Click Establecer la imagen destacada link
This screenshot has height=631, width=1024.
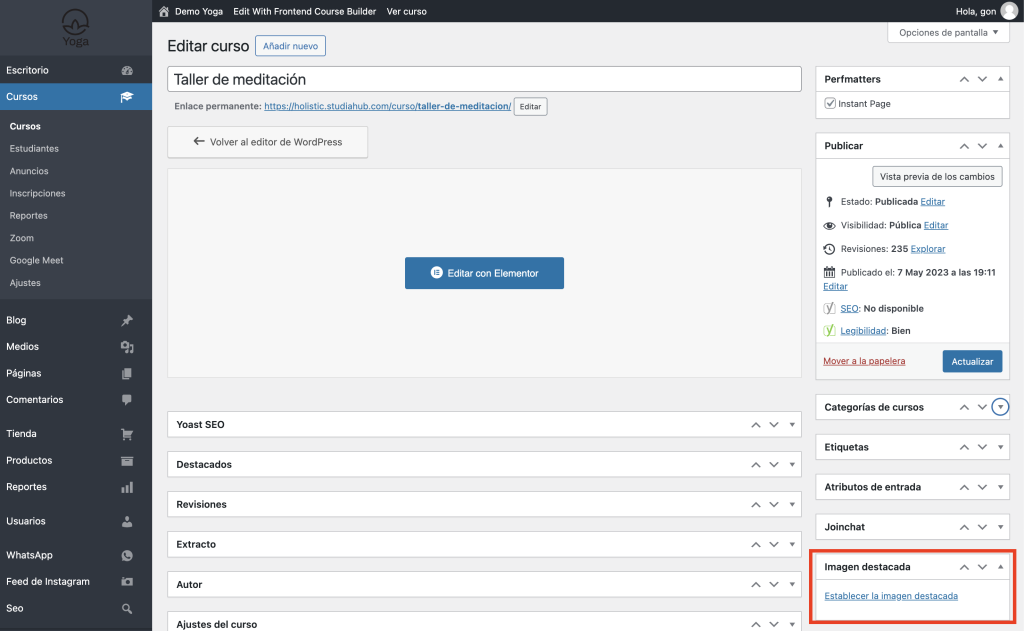pos(890,596)
